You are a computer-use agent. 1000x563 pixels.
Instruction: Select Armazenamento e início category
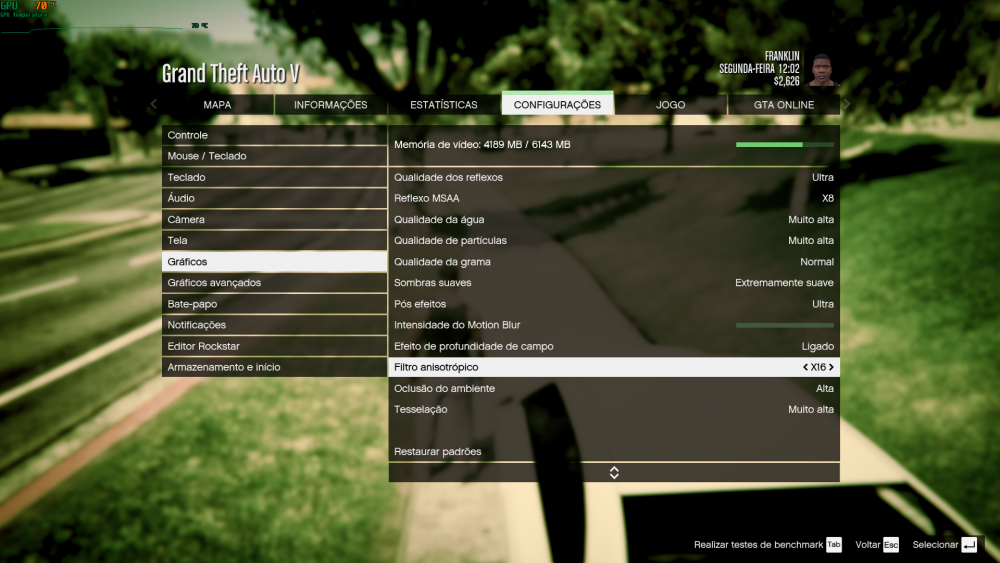tap(274, 367)
